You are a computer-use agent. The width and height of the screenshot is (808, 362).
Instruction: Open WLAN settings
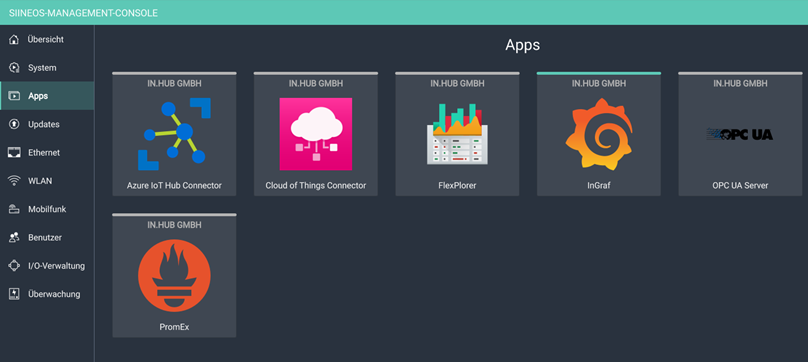click(x=47, y=181)
